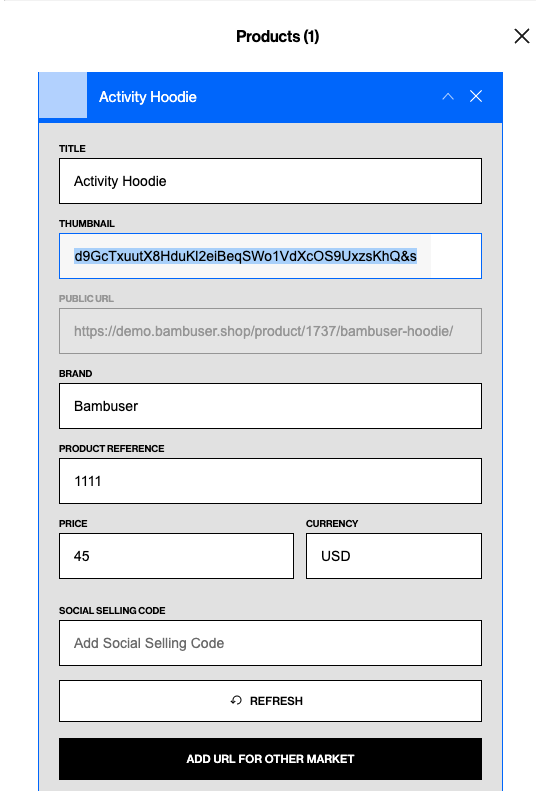Click the Currency field showing USD
Viewport: 536px width, 791px height.
coord(394,556)
